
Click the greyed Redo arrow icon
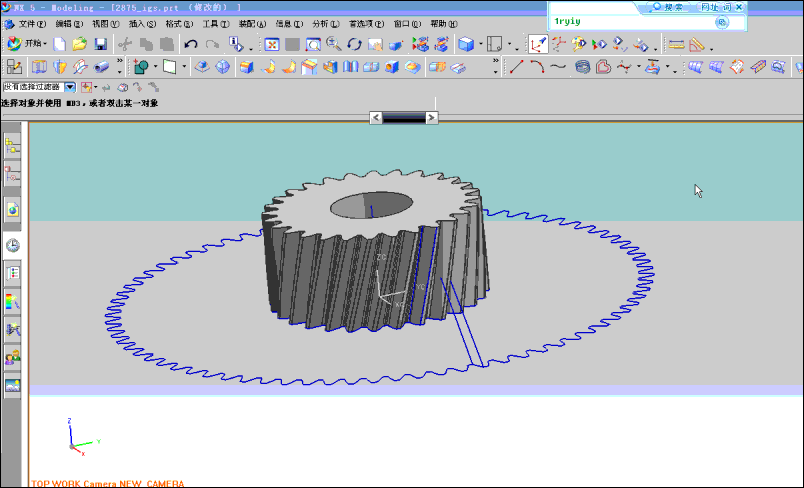[x=212, y=45]
